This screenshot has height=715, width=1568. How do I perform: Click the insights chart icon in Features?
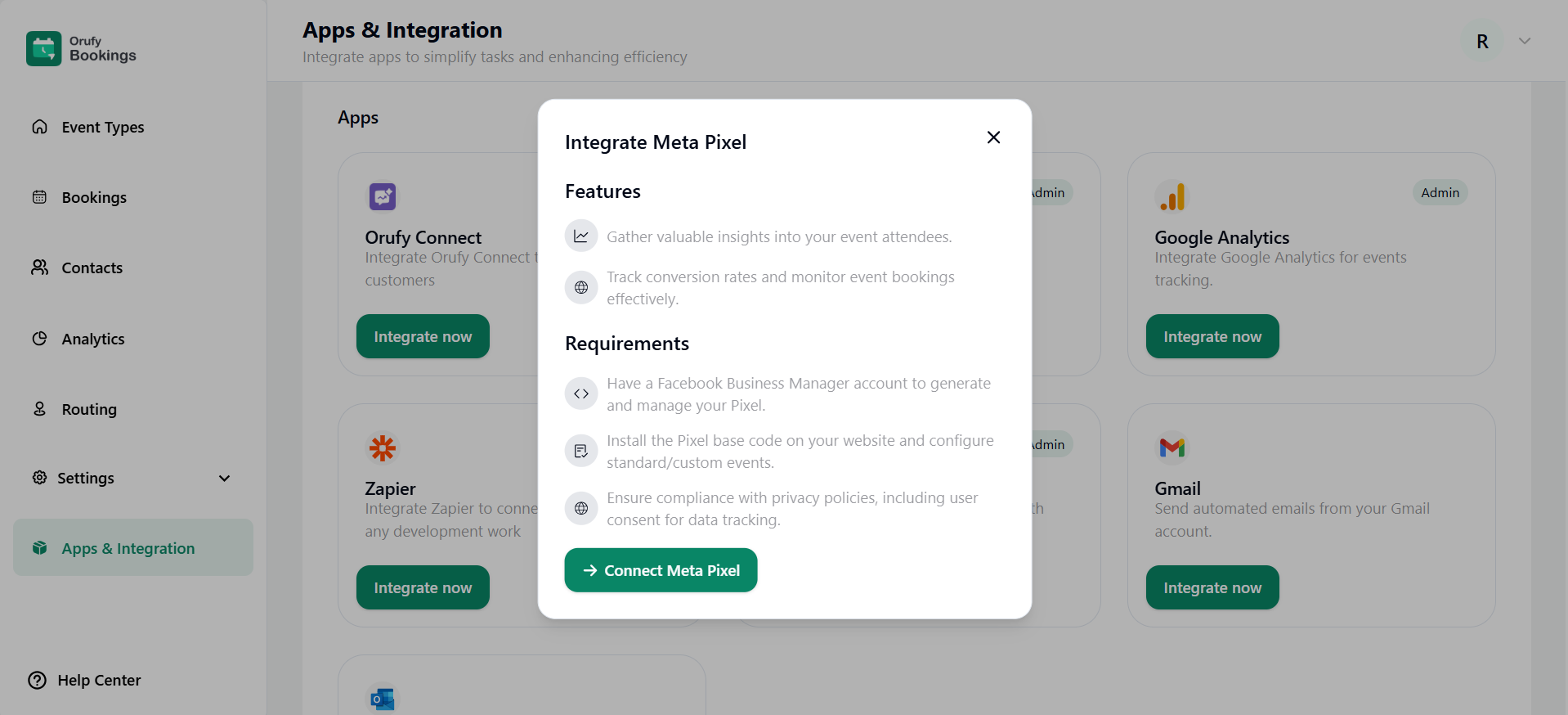click(581, 236)
